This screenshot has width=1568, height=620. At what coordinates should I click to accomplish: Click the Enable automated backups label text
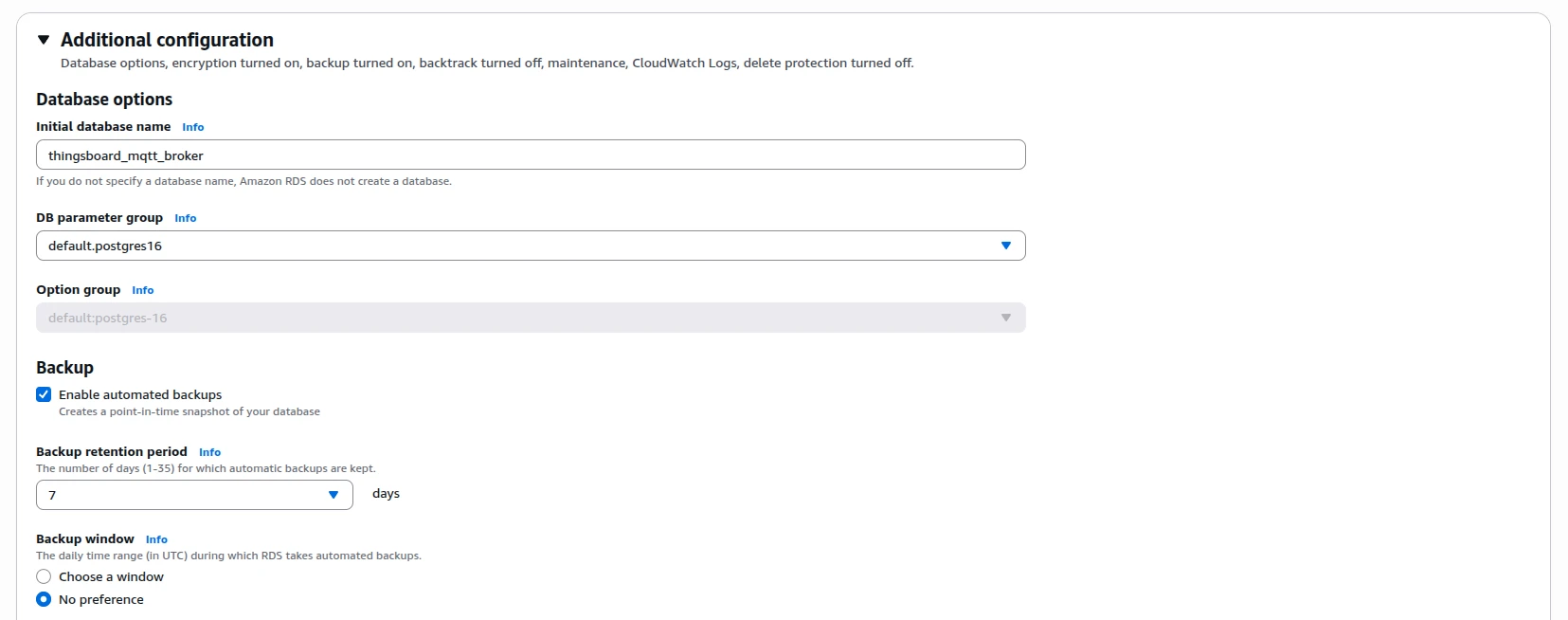(140, 394)
